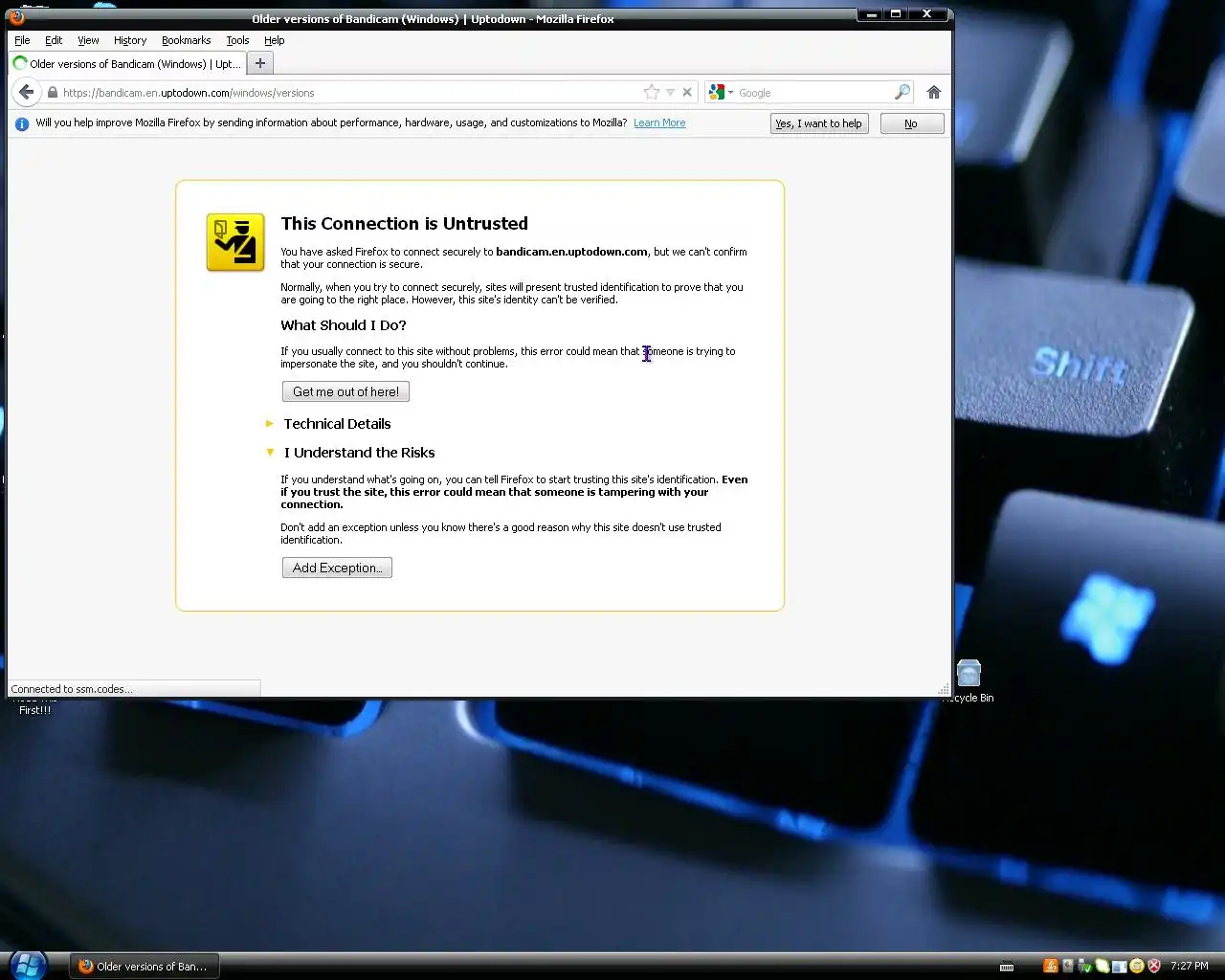Click the yellow untrusted connection warning icon
Screen dimensions: 1225x980
[x=235, y=242]
